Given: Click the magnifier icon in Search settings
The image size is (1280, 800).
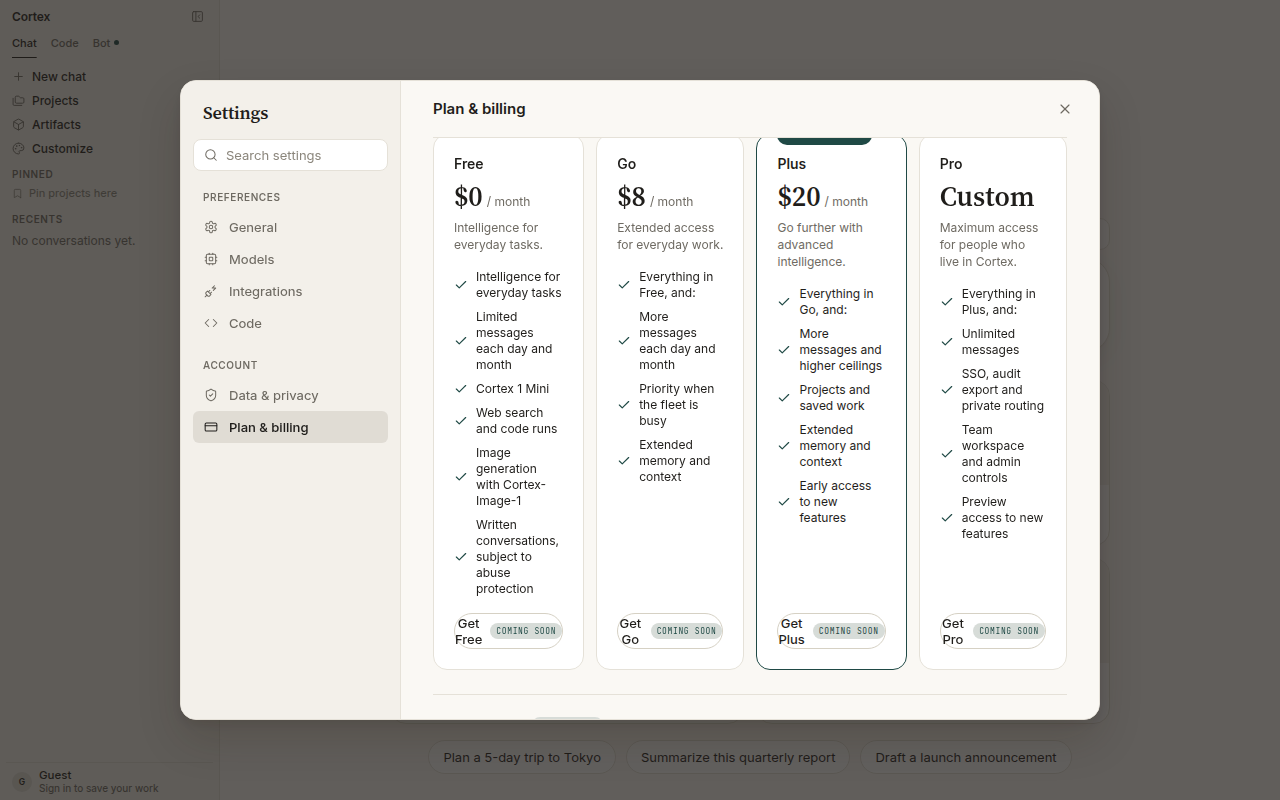Looking at the screenshot, I should coord(211,155).
